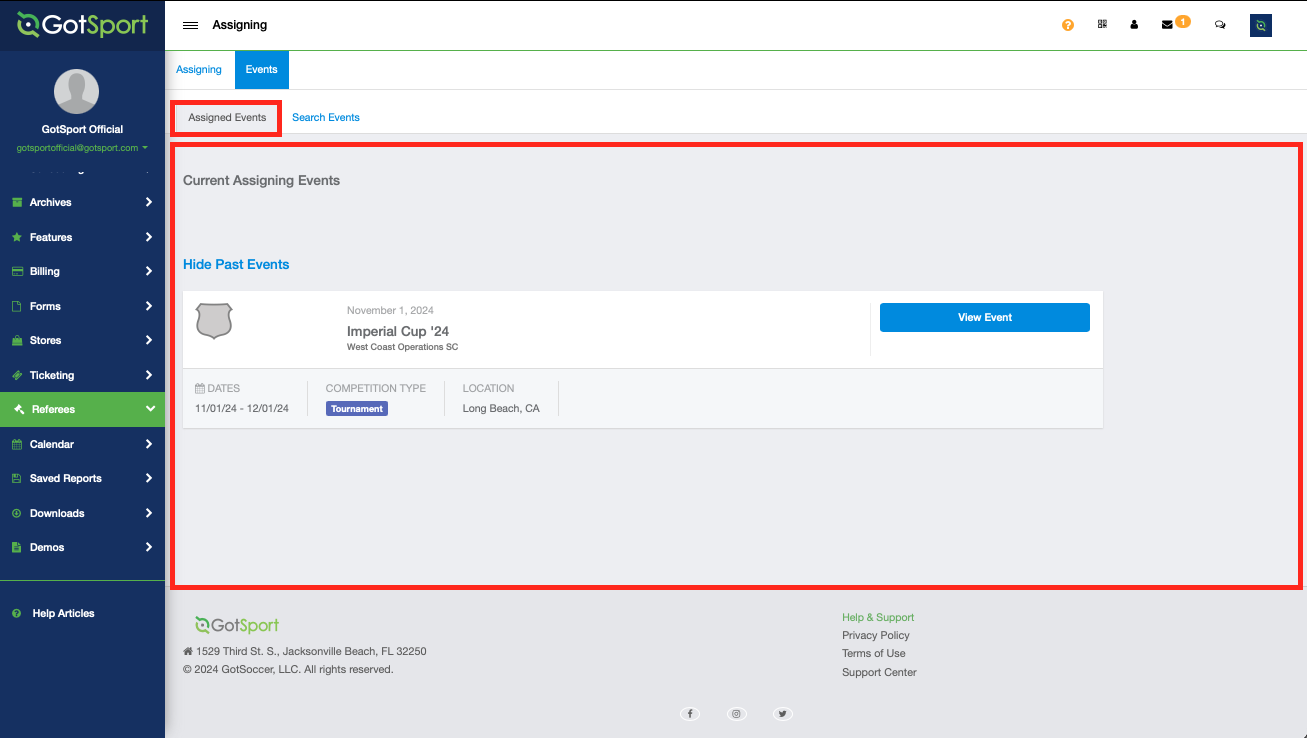Open the Terms of Use link
This screenshot has width=1307, height=738.
[874, 653]
